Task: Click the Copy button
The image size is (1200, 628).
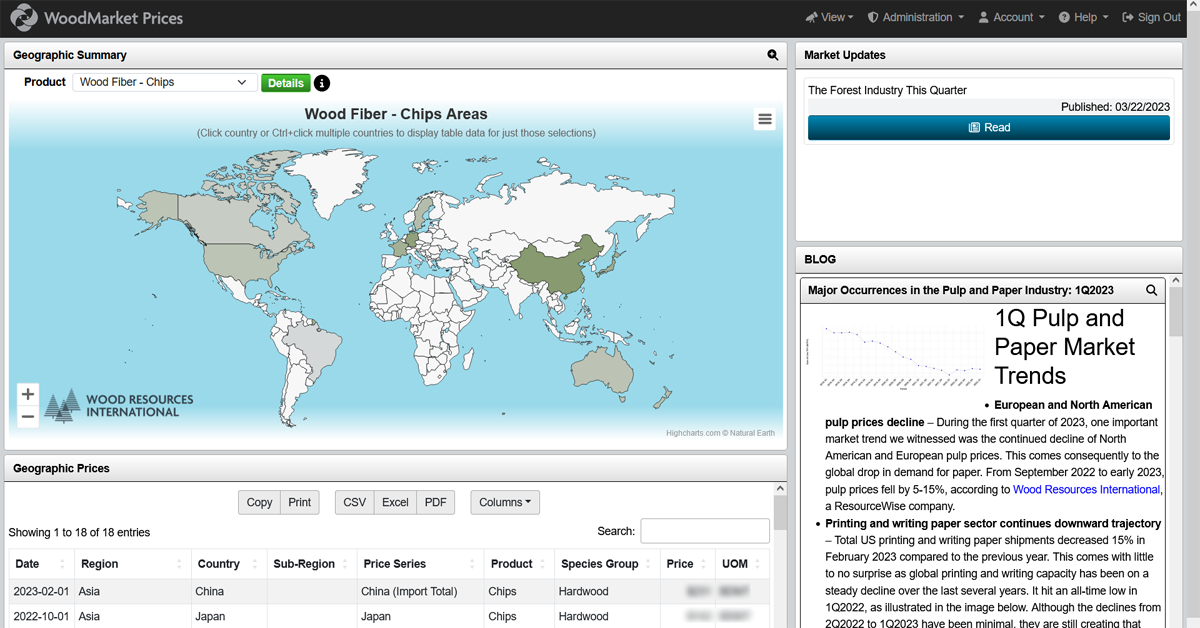Action: [259, 502]
